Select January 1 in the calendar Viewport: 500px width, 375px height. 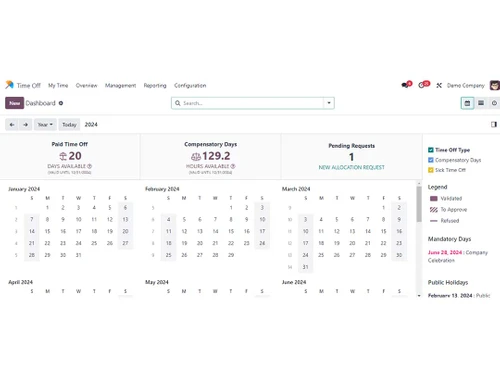[x=47, y=208]
